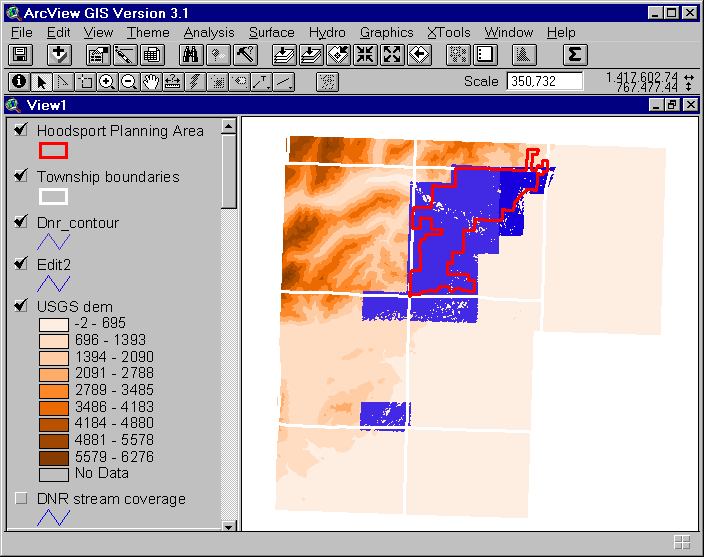The image size is (704, 557).
Task: Open the Query Builder hammer icon
Action: [x=245, y=55]
